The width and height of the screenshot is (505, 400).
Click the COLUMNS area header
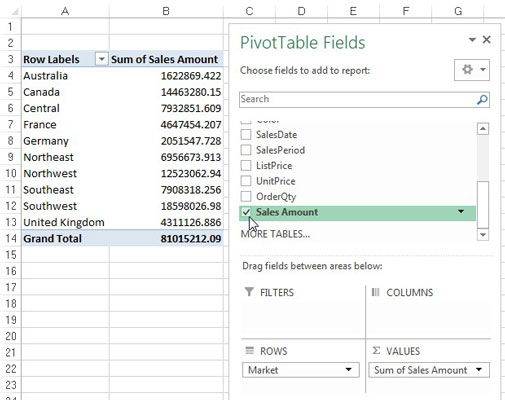(x=410, y=292)
